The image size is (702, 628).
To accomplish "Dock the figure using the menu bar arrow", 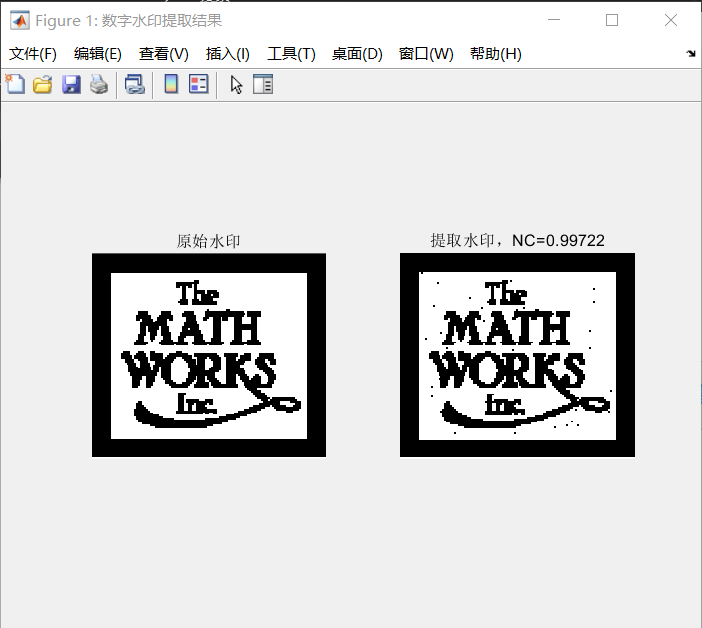I will pos(690,54).
